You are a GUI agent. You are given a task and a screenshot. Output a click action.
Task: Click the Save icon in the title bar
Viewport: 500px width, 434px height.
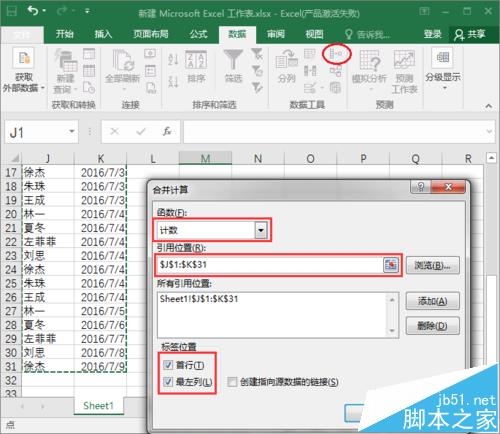click(x=12, y=11)
